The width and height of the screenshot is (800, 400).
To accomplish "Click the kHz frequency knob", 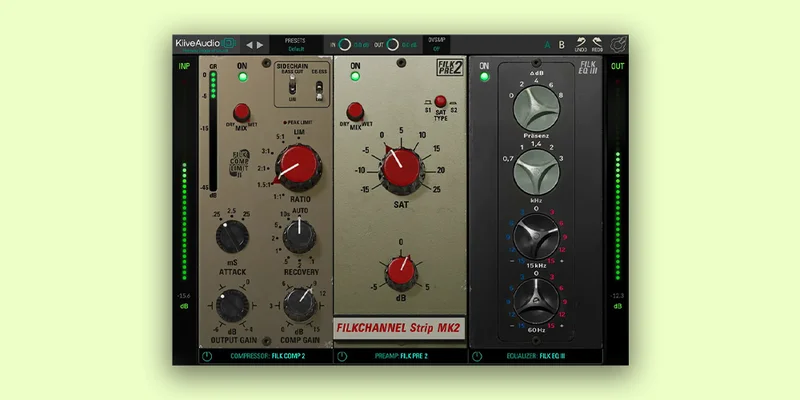I will pyautogui.click(x=536, y=172).
